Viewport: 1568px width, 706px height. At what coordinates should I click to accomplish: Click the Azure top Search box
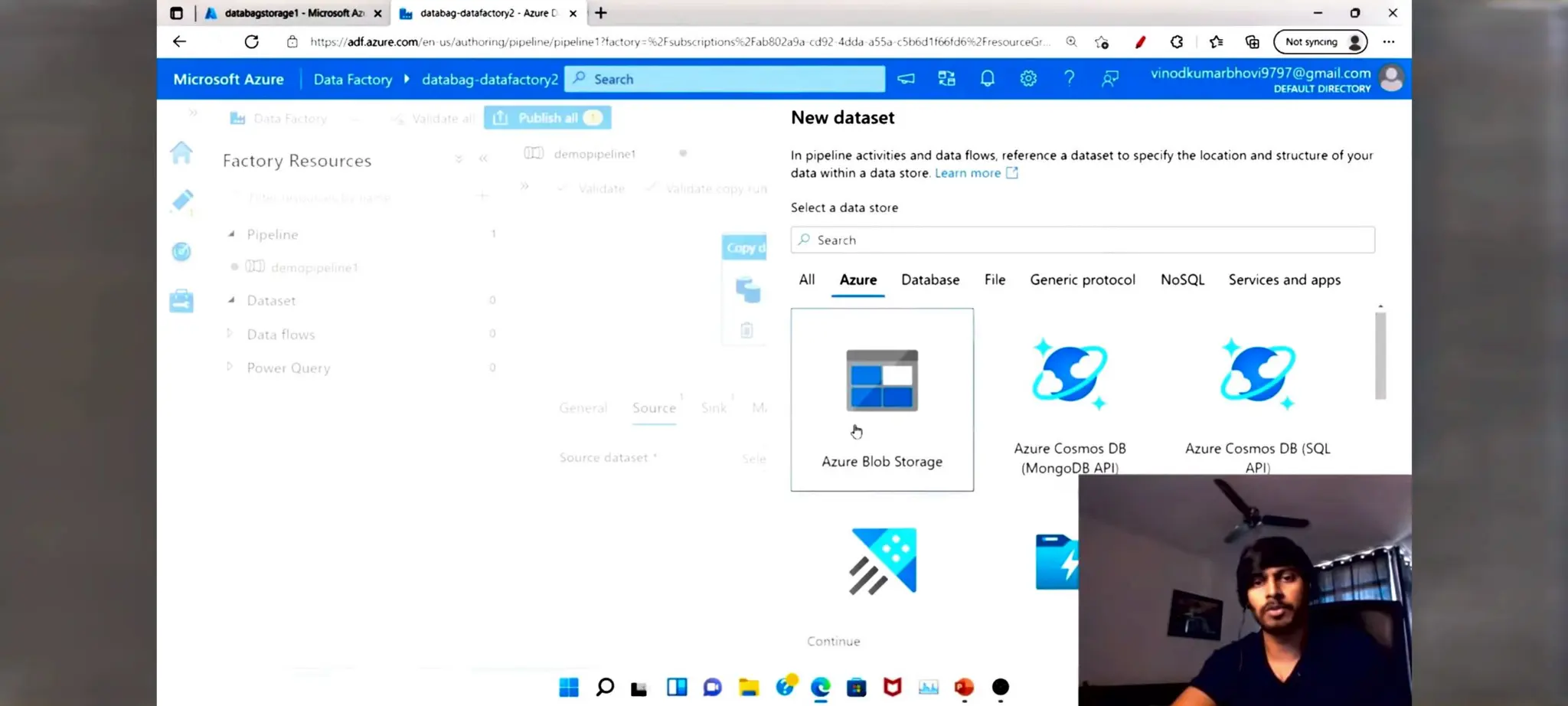pyautogui.click(x=724, y=79)
